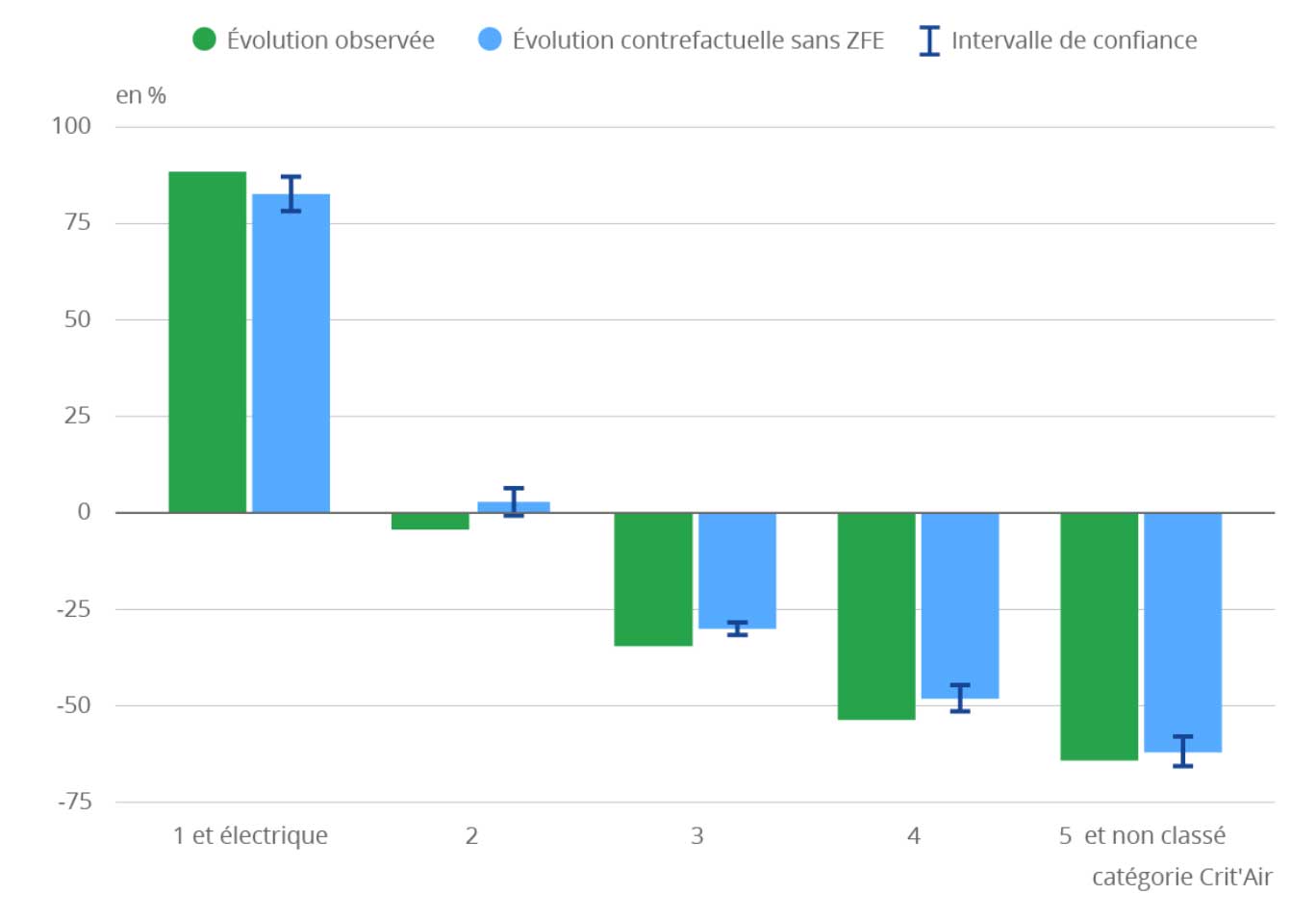This screenshot has width=1316, height=920.
Task: Select the green bar for category 3
Action: (x=653, y=579)
